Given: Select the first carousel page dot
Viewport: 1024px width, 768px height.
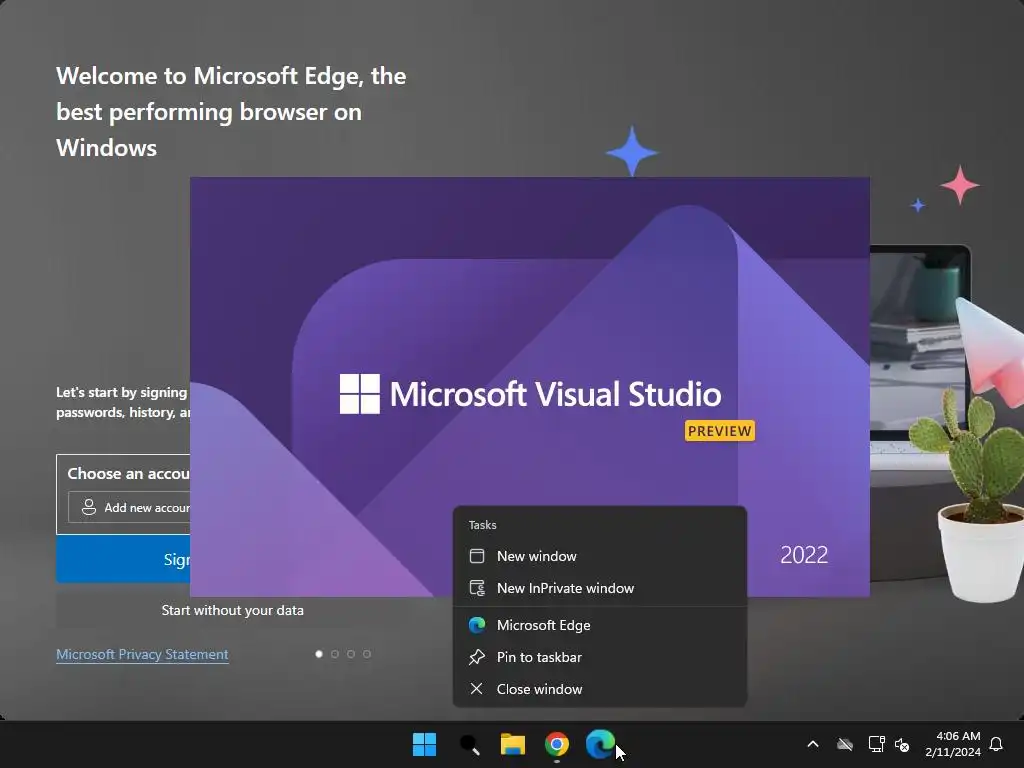Looking at the screenshot, I should point(319,654).
